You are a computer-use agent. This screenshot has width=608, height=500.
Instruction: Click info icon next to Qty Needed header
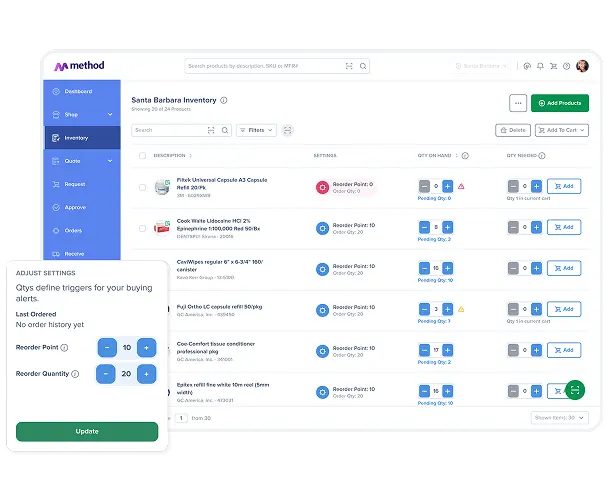click(542, 156)
